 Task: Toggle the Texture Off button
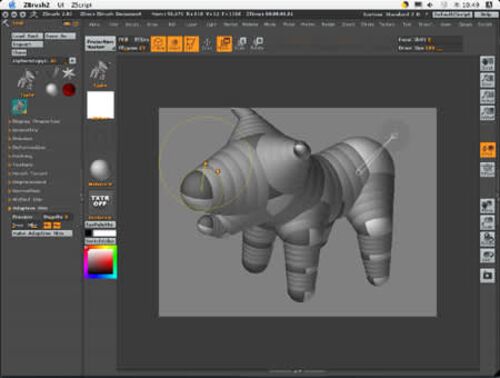[x=100, y=201]
